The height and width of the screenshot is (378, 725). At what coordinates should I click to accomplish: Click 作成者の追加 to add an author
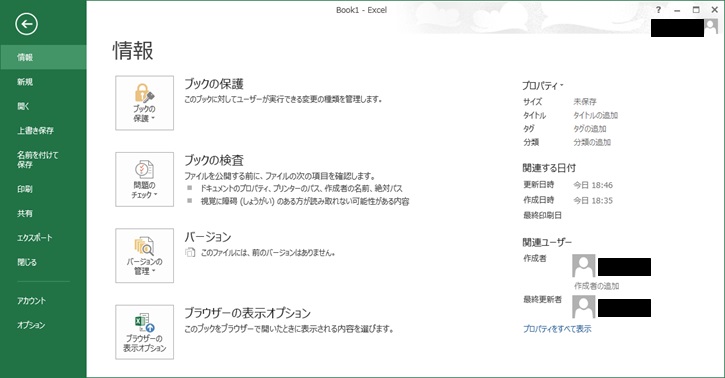(x=596, y=286)
